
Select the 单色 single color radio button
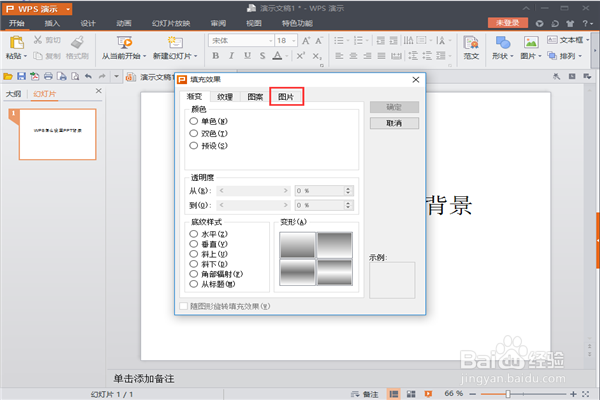pos(194,121)
